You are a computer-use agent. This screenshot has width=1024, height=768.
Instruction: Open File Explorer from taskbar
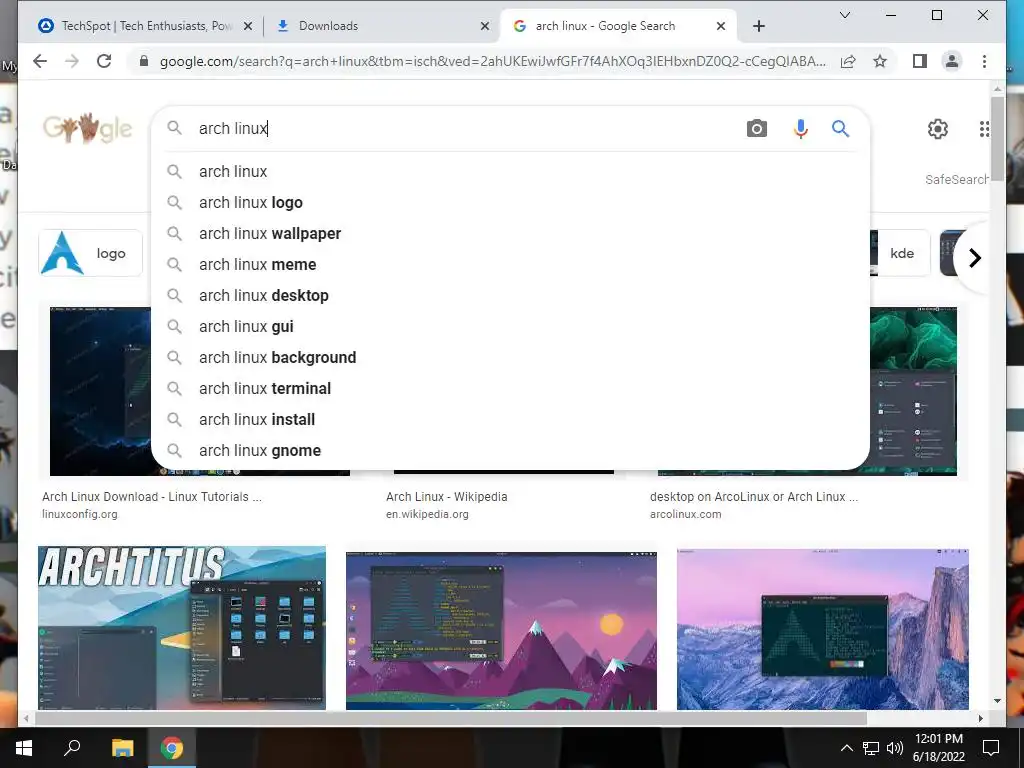[122, 748]
